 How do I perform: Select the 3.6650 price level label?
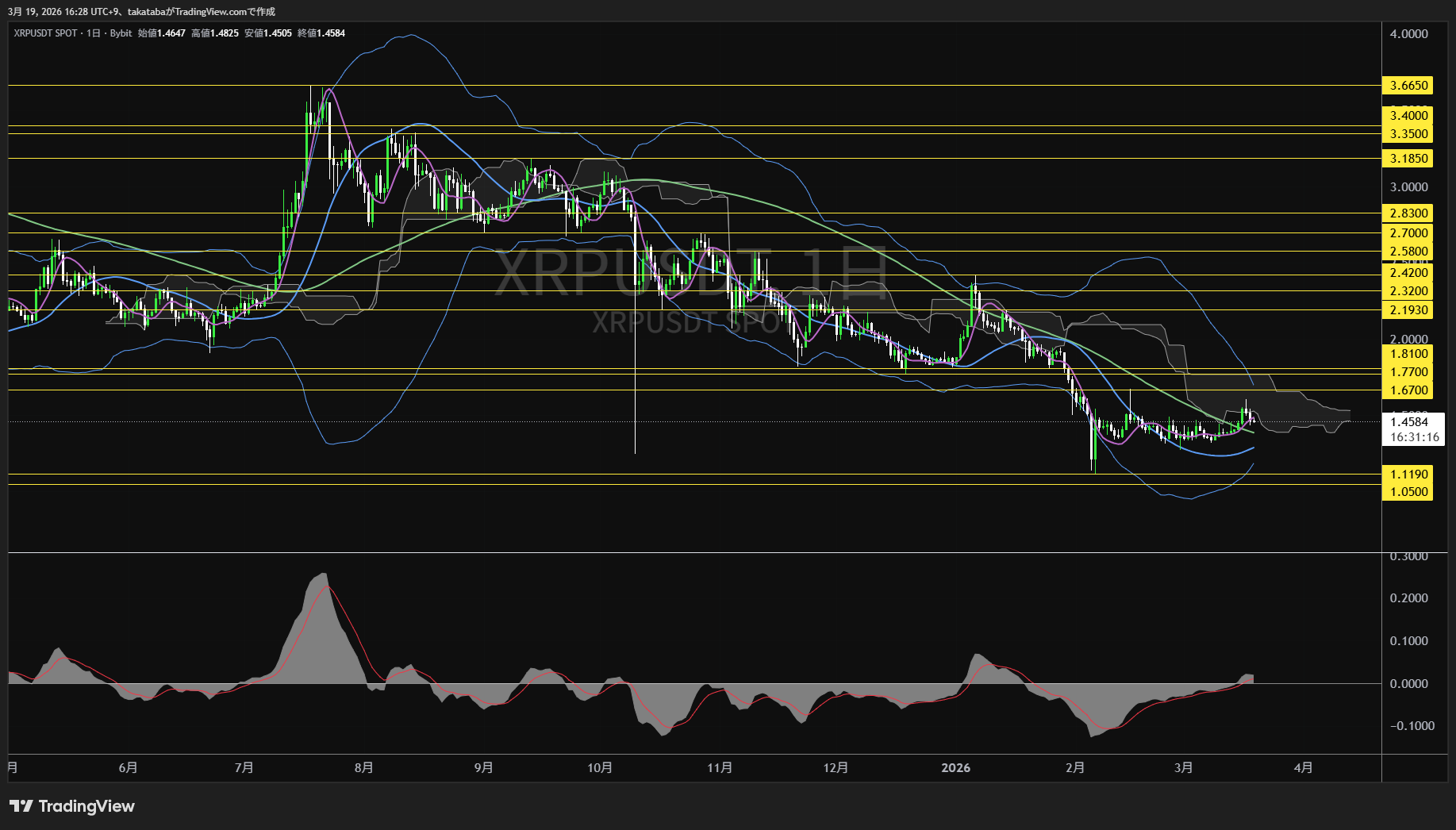1408,86
